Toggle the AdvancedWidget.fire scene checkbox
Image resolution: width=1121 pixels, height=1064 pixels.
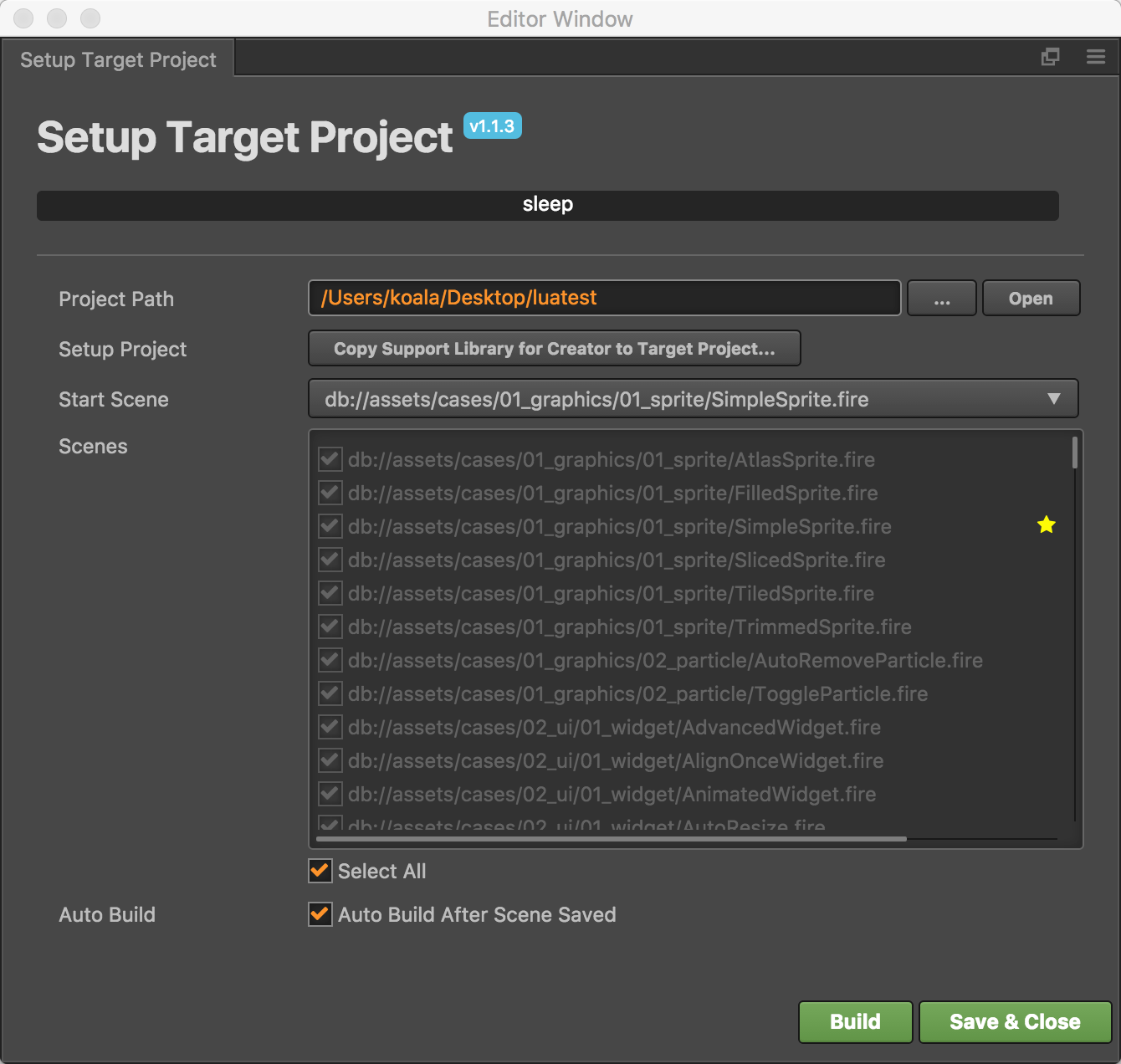click(330, 727)
